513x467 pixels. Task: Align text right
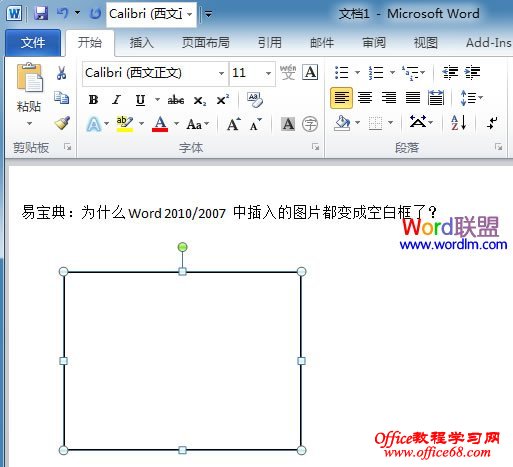(x=389, y=98)
